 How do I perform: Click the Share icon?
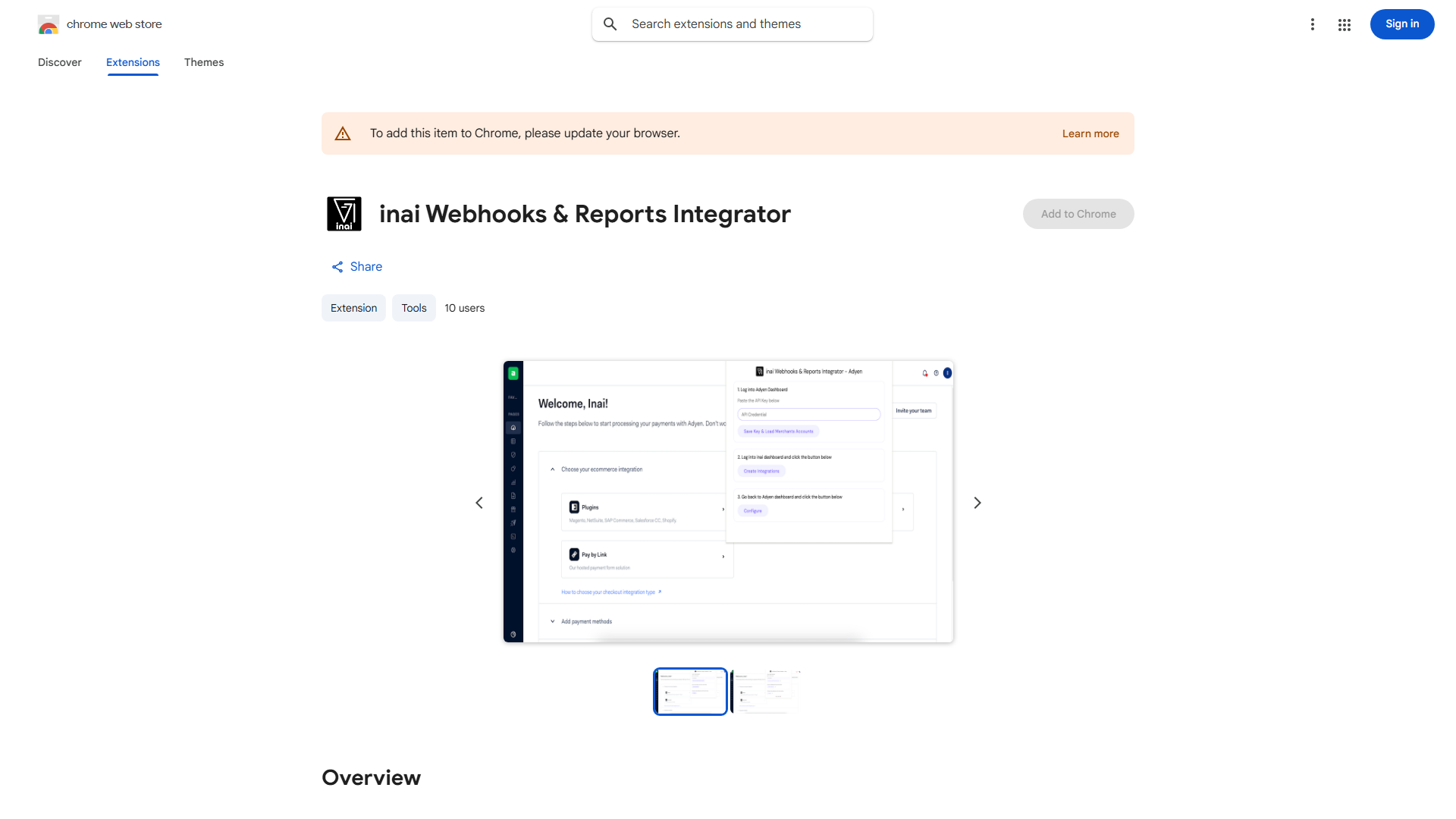[x=337, y=267]
